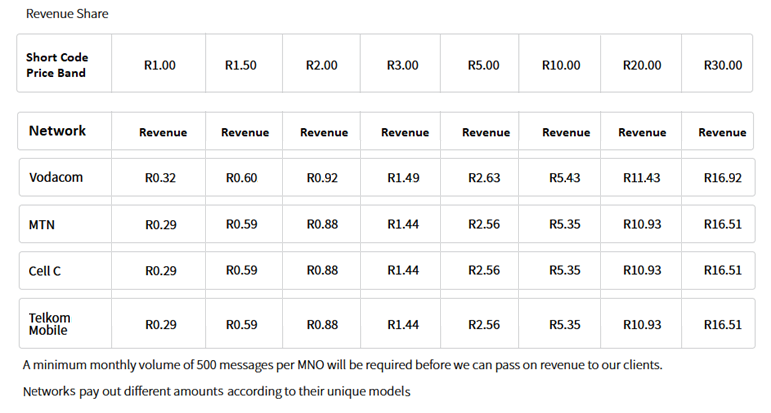Select MTN's R16.51 revenue cell

click(x=723, y=225)
